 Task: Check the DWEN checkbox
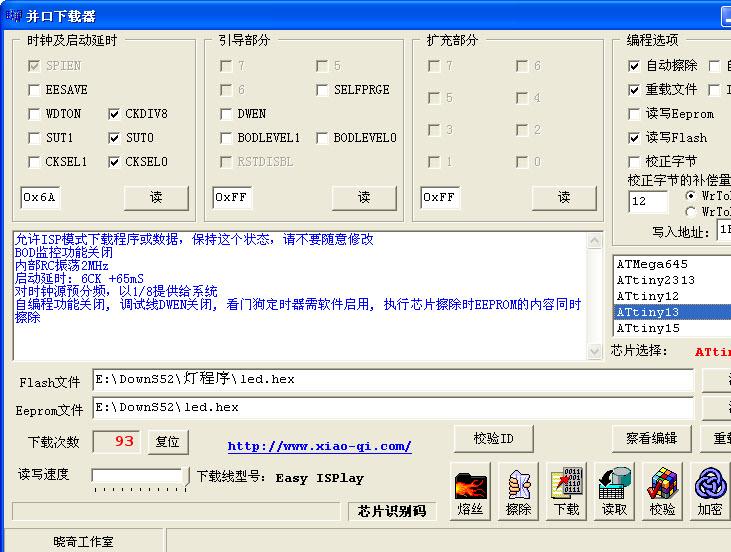coord(227,114)
